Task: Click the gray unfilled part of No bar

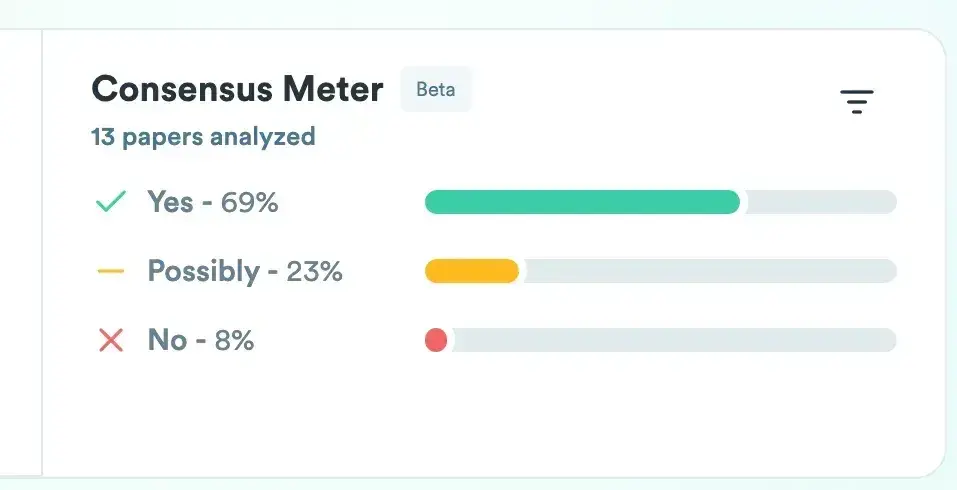Action: (x=673, y=340)
